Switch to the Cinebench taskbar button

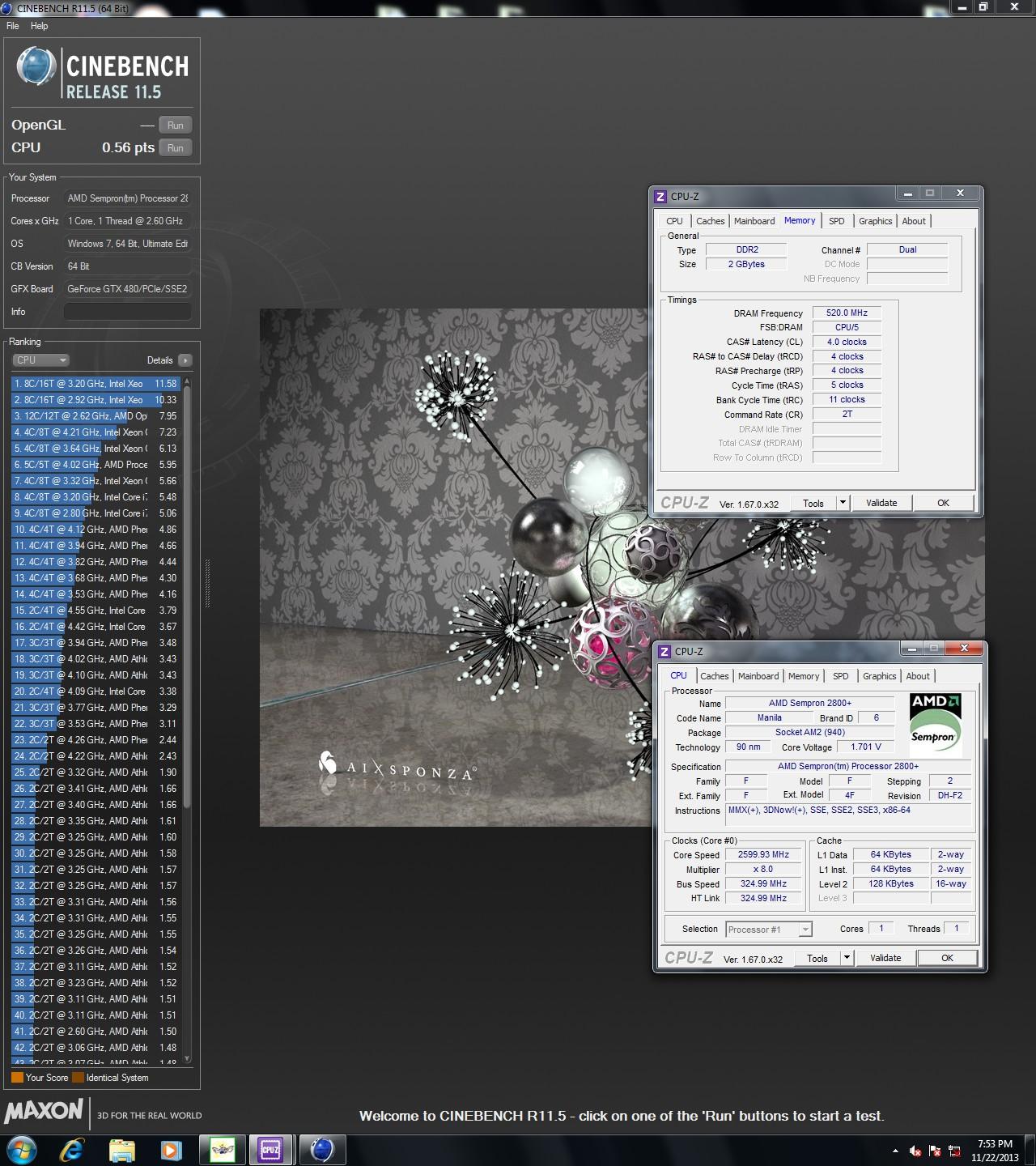click(321, 1149)
